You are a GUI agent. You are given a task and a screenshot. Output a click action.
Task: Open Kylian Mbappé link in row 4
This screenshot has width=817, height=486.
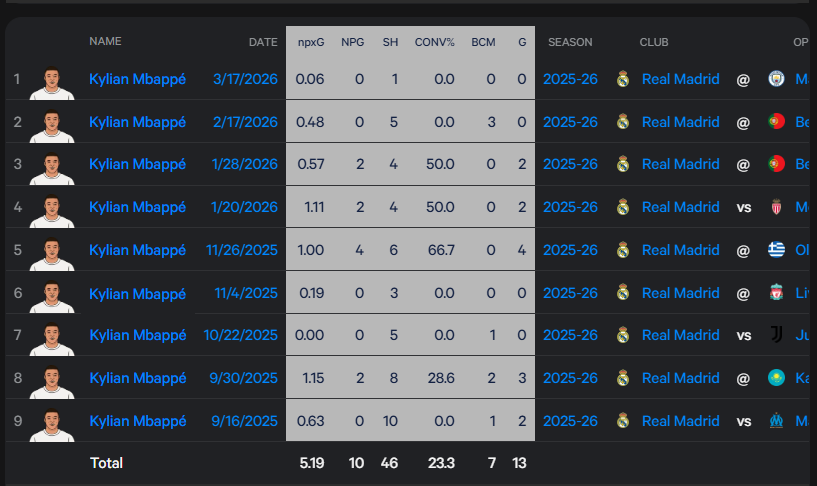[138, 207]
